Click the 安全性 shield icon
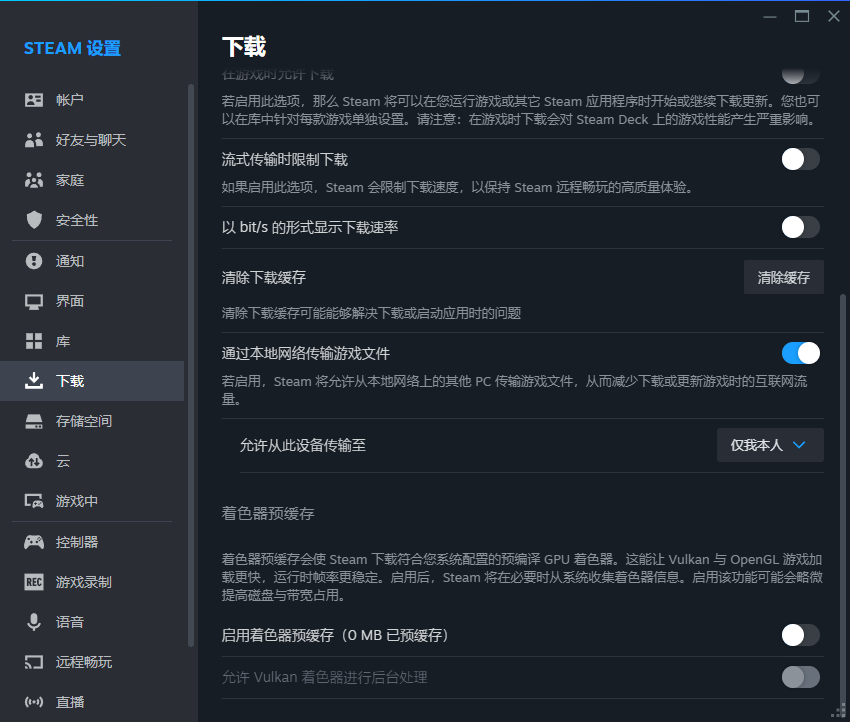 coord(34,220)
